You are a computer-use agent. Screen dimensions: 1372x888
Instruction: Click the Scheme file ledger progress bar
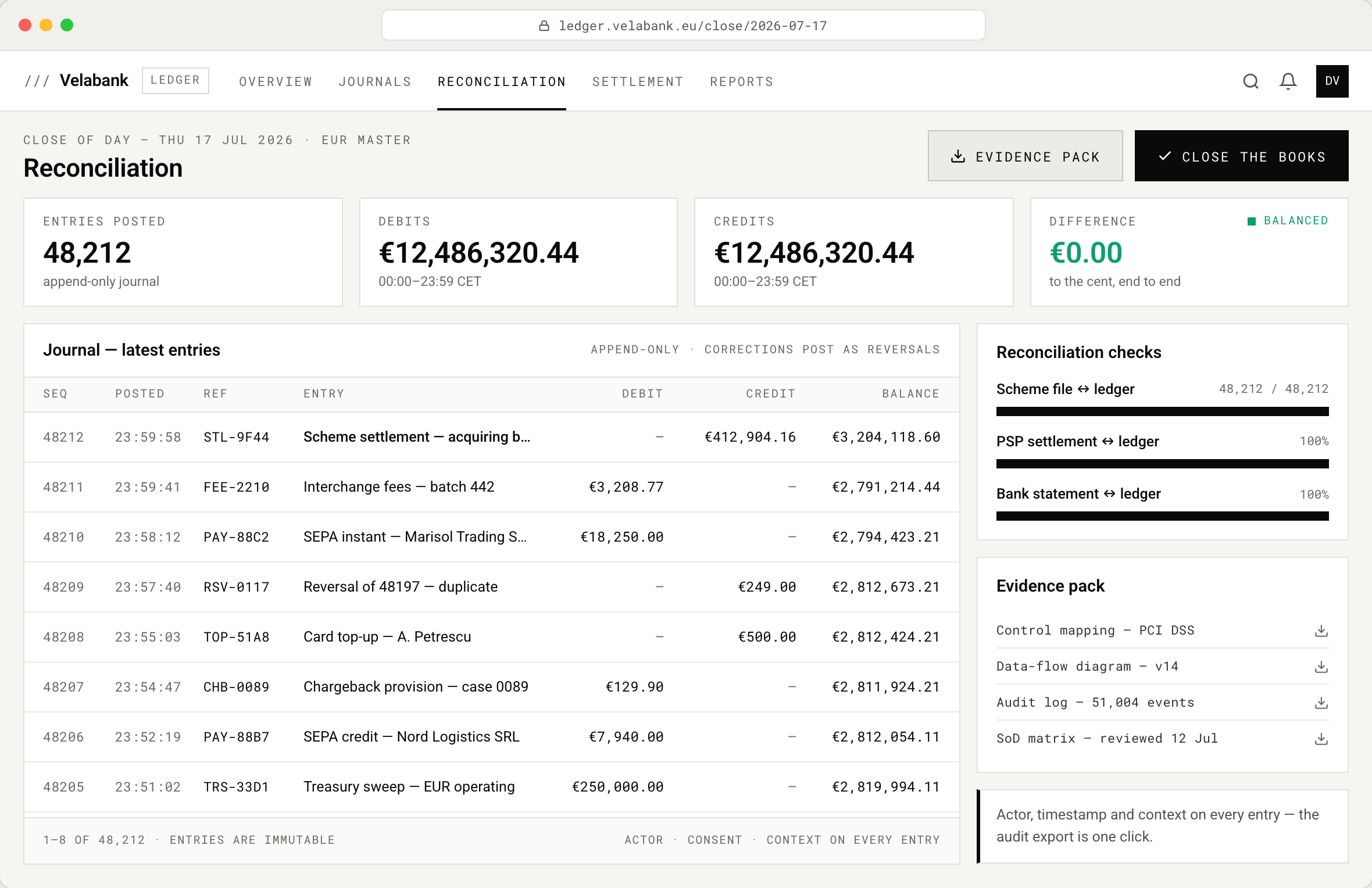click(1162, 411)
